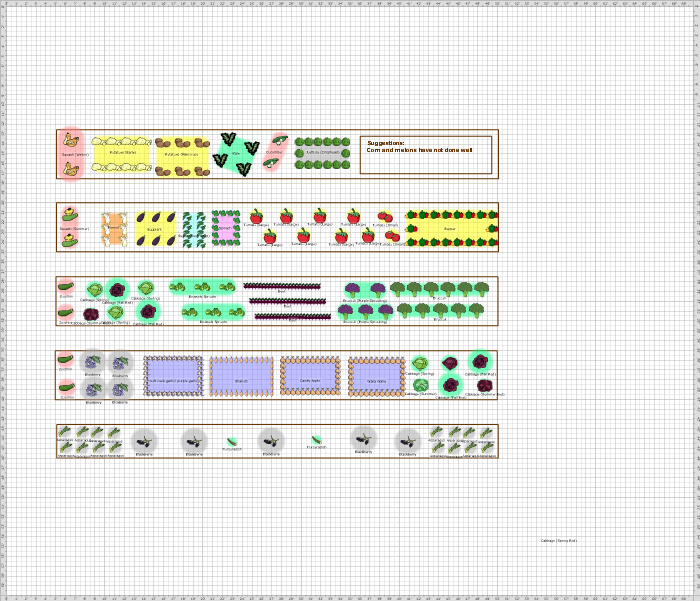
Task: Select the kale plant cluster
Action: tap(236, 153)
